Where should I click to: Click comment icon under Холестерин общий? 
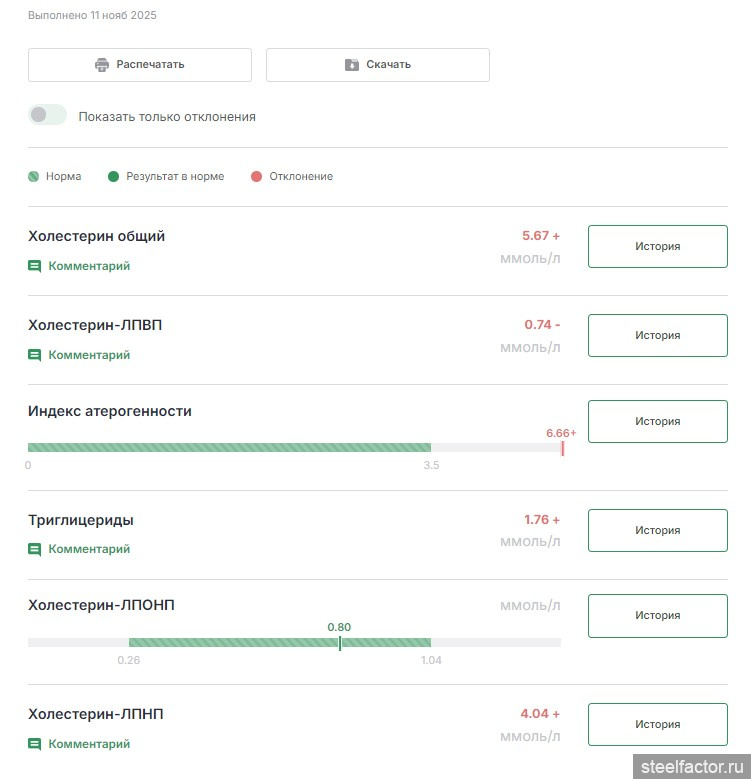click(35, 266)
